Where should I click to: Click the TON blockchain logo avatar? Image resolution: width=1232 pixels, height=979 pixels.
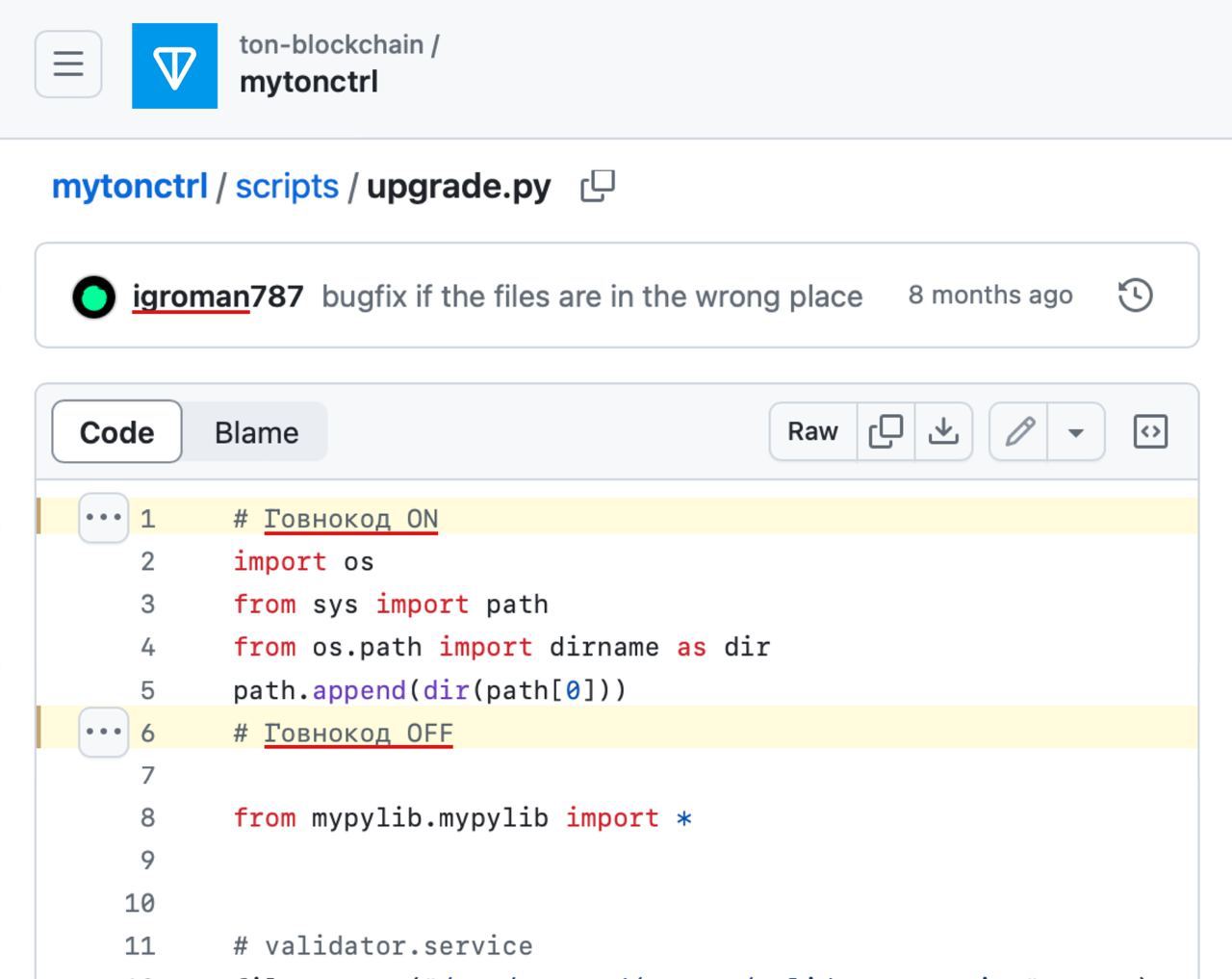[174, 65]
